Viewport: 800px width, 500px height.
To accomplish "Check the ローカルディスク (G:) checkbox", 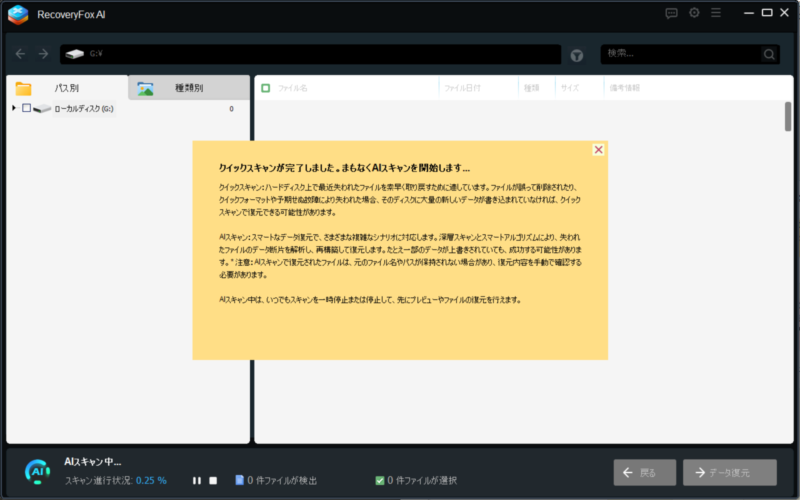I will pos(26,108).
